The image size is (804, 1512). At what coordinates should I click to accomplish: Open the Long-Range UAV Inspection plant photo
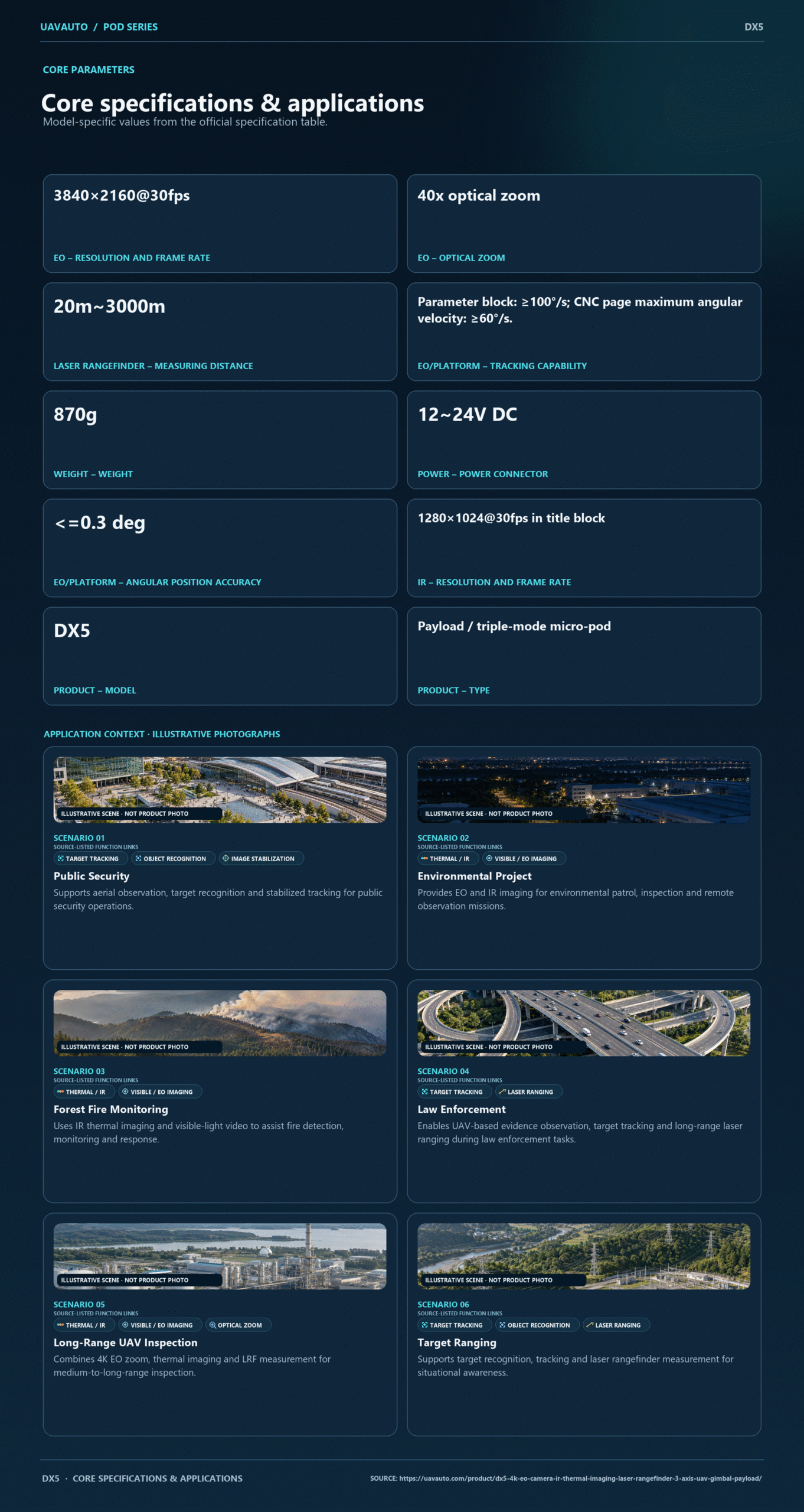click(220, 1257)
